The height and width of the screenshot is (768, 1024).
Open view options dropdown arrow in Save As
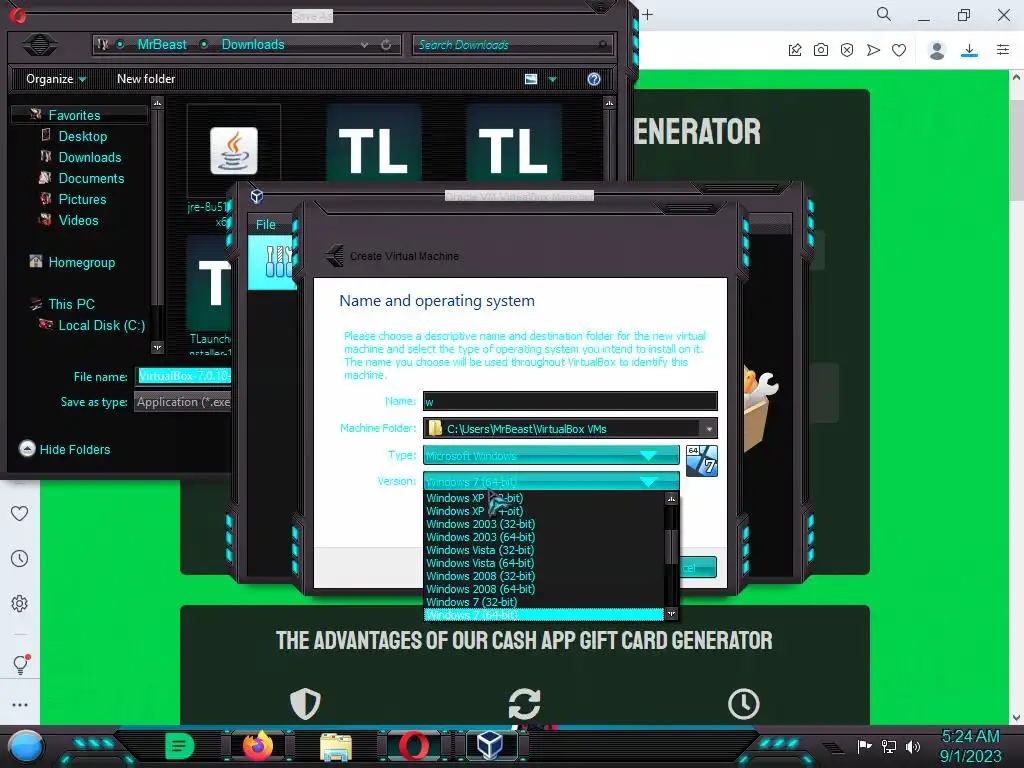click(x=552, y=79)
